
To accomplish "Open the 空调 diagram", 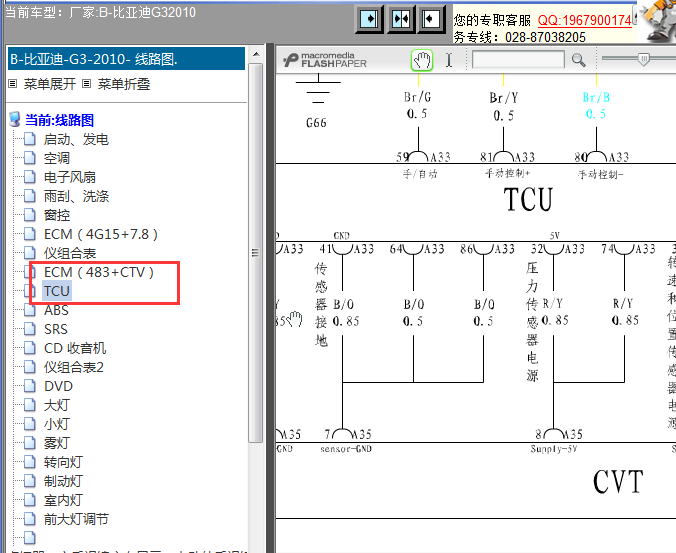I will point(56,158).
